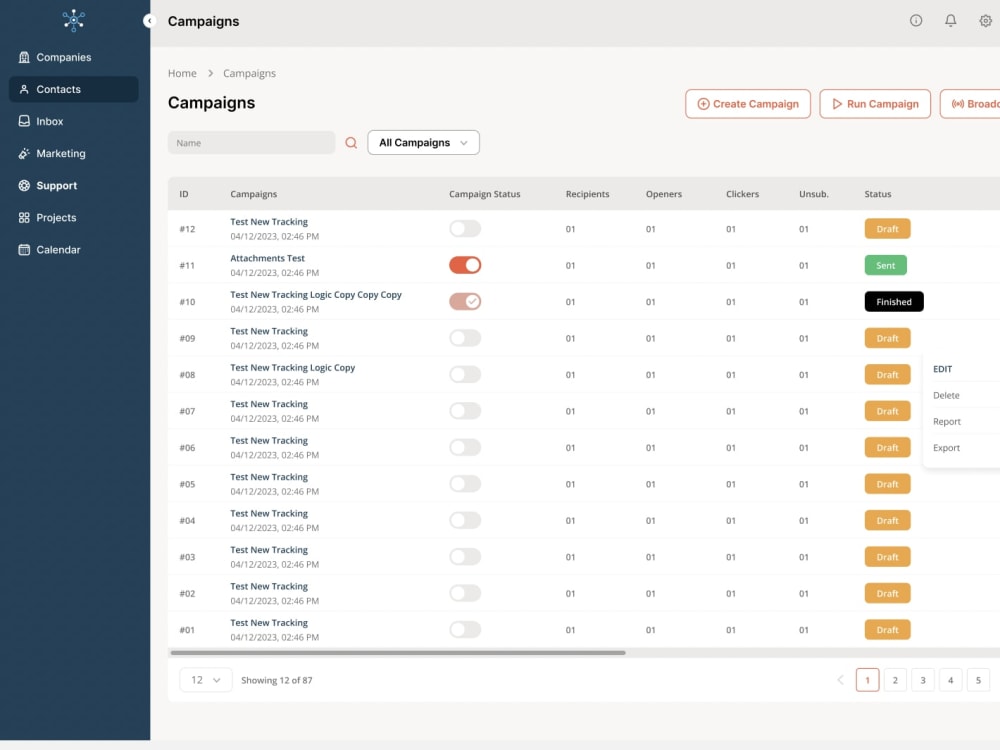1000x750 pixels.
Task: Enable campaign #07 toggle
Action: tap(465, 411)
